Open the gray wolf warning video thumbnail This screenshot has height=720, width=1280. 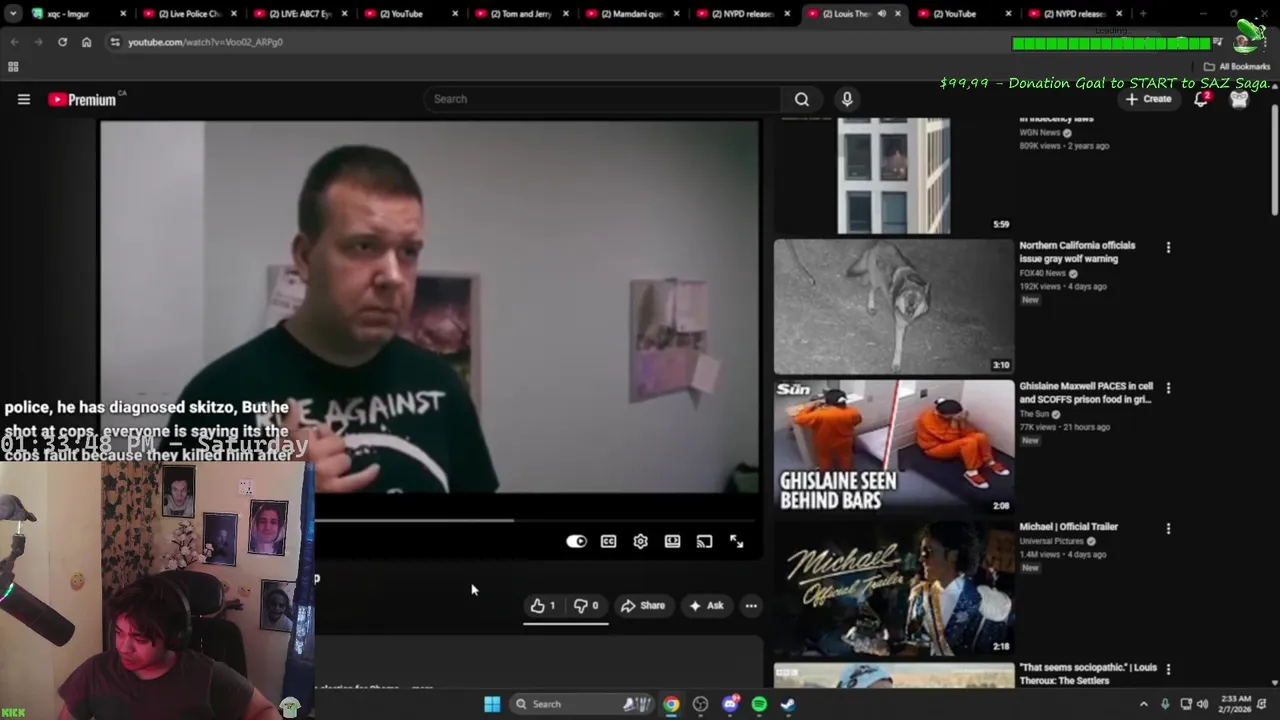click(x=893, y=306)
